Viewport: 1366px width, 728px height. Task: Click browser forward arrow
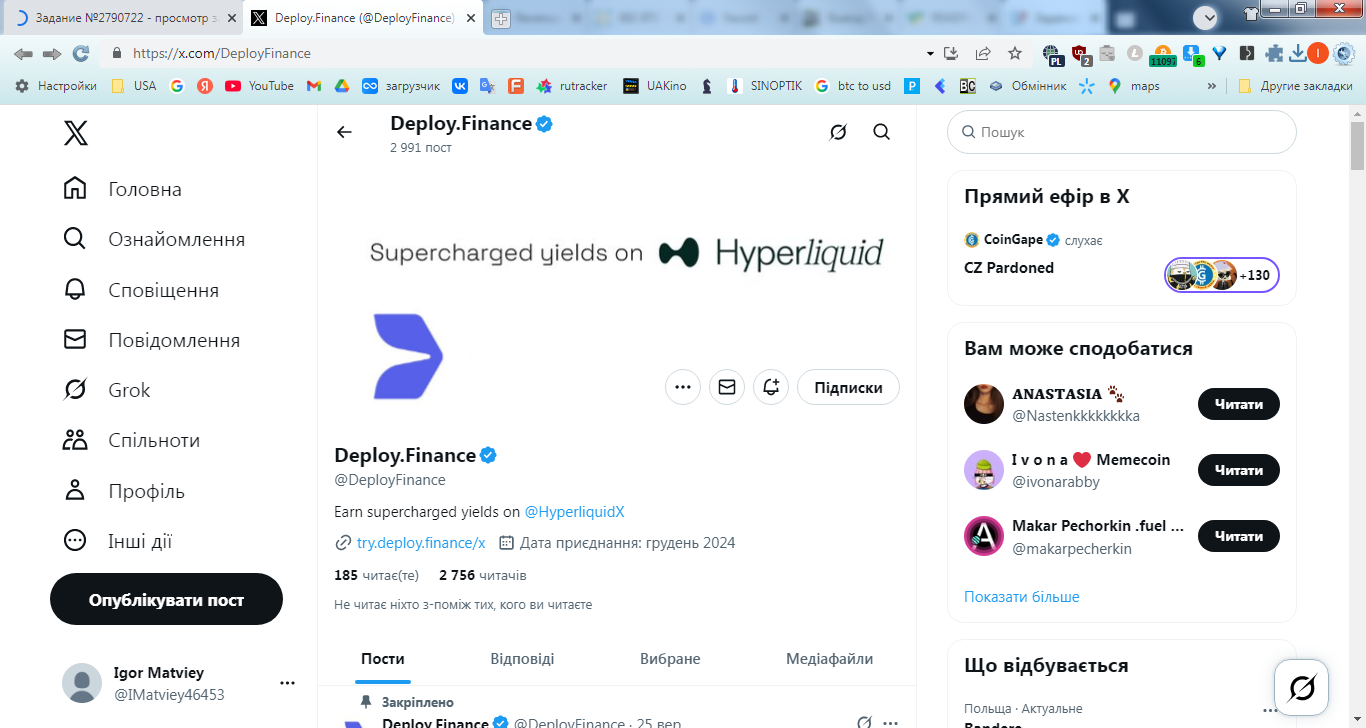pos(52,54)
